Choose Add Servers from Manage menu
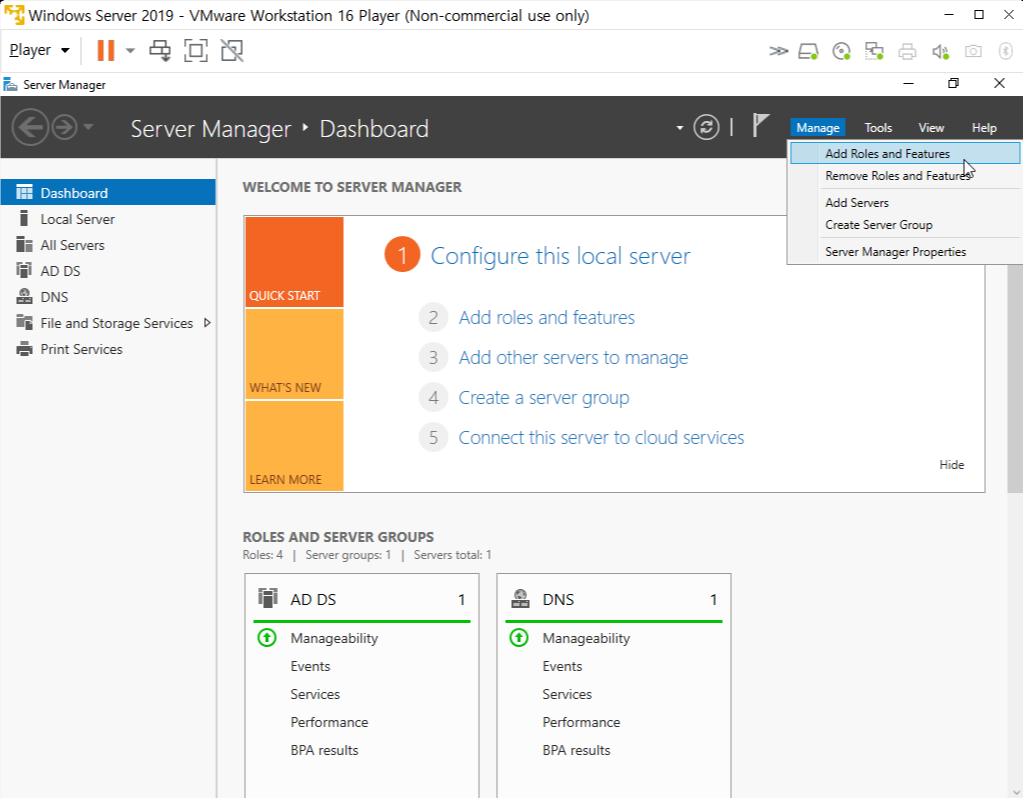This screenshot has height=798, width=1023. pyautogui.click(x=905, y=203)
